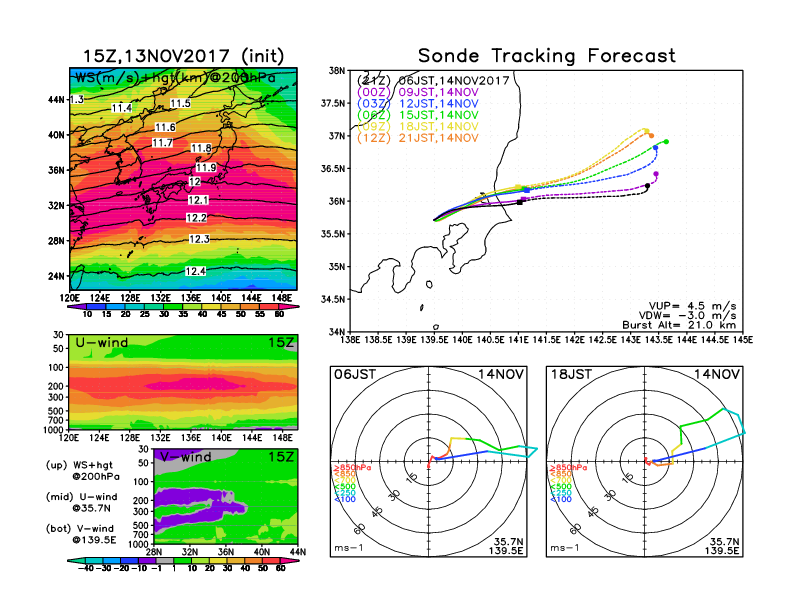Click the magenta 60 segment of wind-speed colorbar
Image resolution: width=792 pixels, height=612 pixels.
pos(288,306)
